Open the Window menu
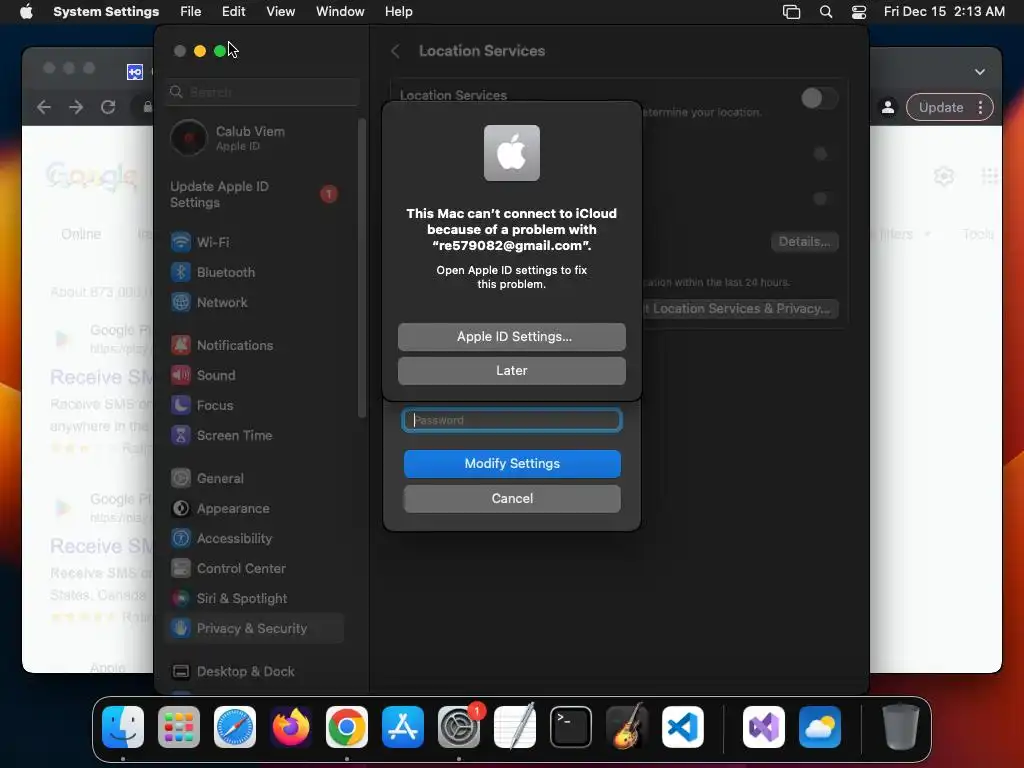 coord(340,12)
